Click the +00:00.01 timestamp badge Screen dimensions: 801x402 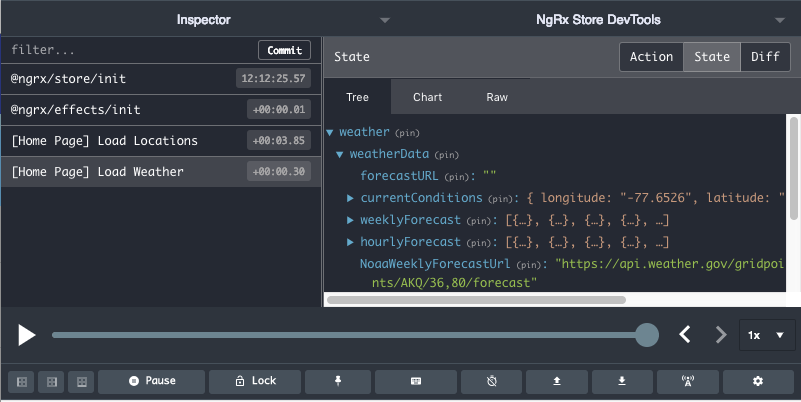point(279,109)
